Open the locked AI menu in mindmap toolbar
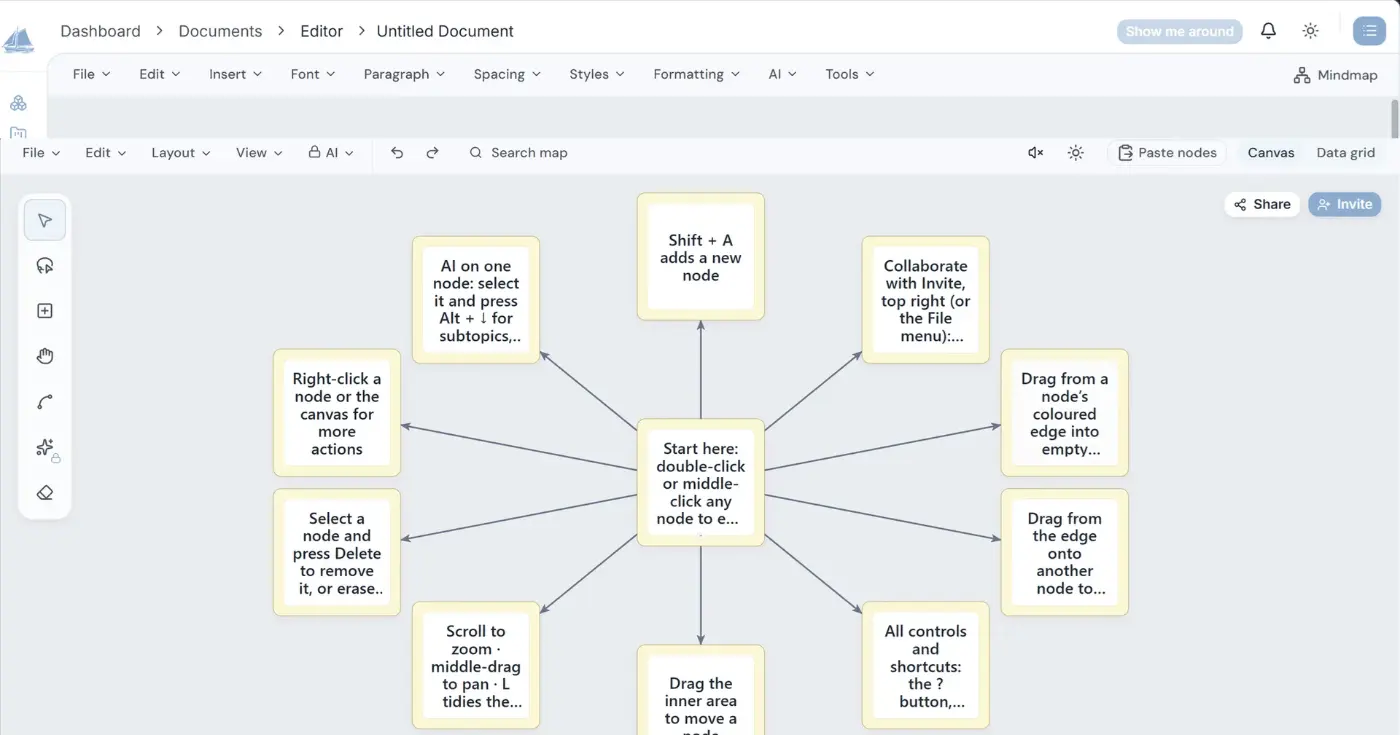The width and height of the screenshot is (1400, 735). point(331,153)
